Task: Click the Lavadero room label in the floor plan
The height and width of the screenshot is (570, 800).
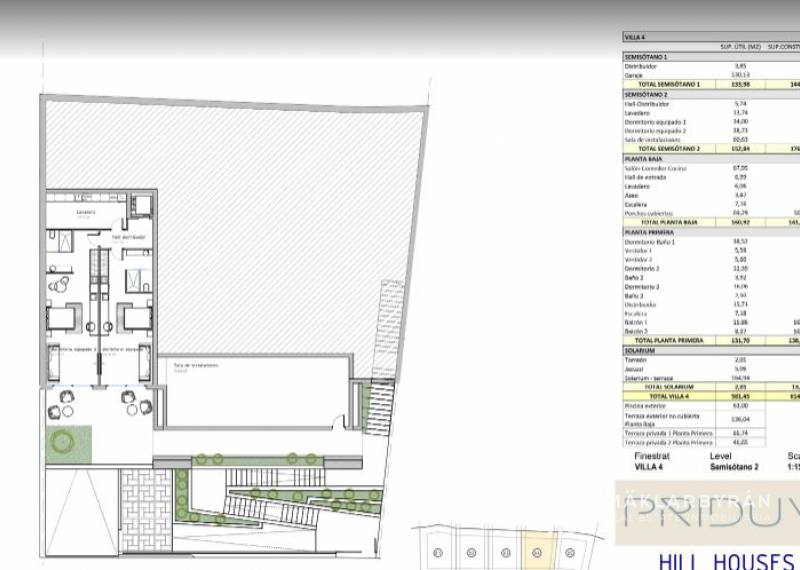Action: (84, 212)
